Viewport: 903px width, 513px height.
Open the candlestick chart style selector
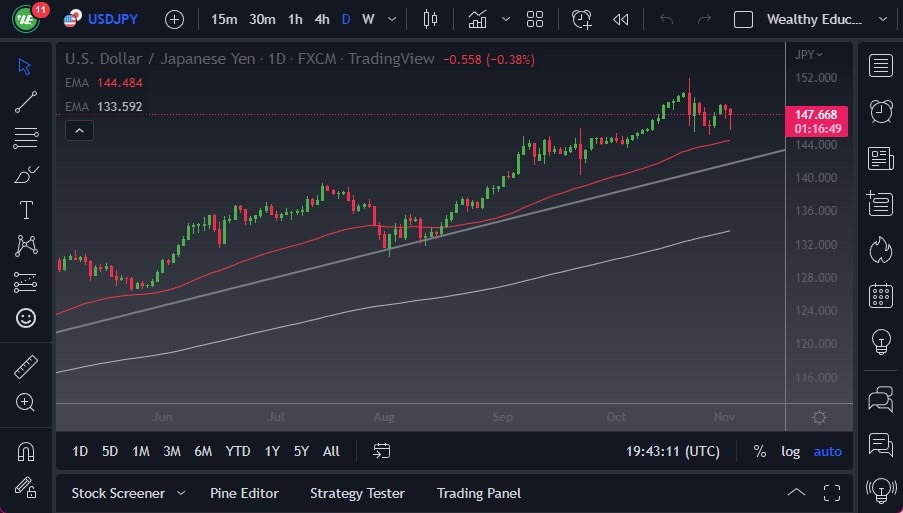coord(431,19)
